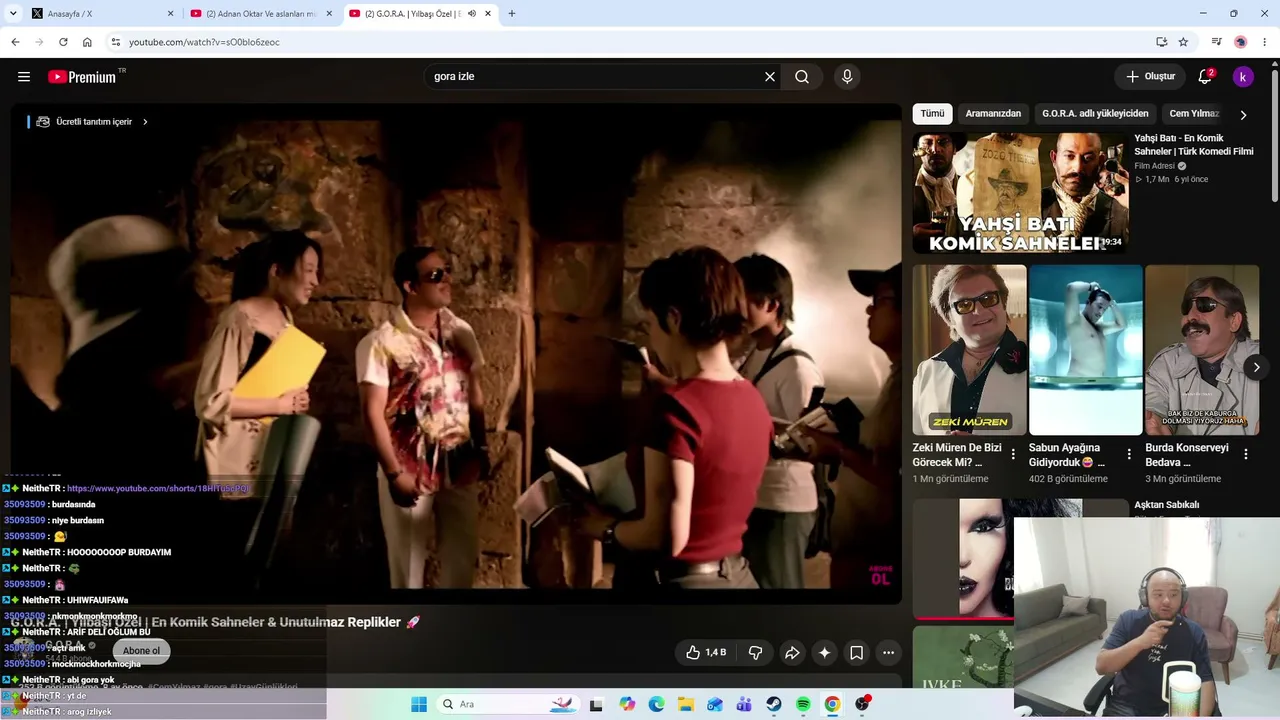The width and height of the screenshot is (1280, 720).
Task: Open Sabun Ayağına Gidiyorduk short thumbnail
Action: click(1085, 350)
